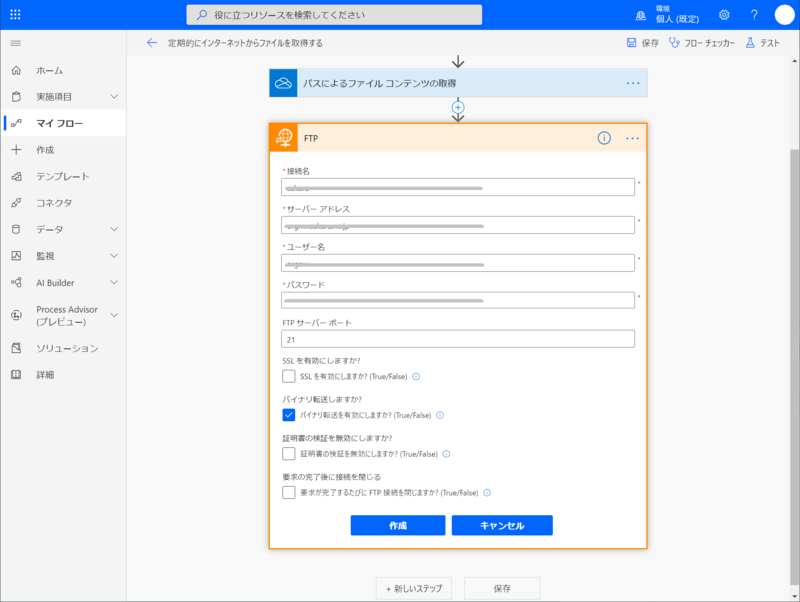Enable the SSL checkbox
The image size is (800, 602).
click(x=289, y=377)
